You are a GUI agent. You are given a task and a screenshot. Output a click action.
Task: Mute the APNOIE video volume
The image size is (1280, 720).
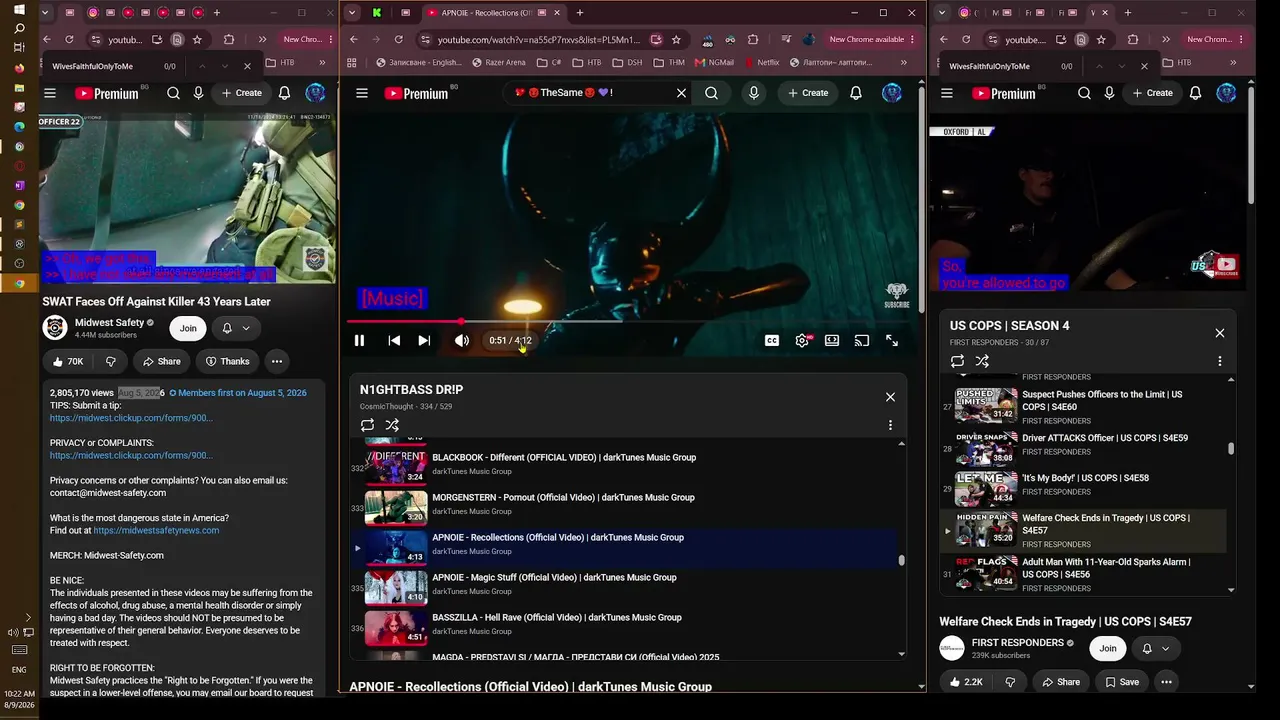pyautogui.click(x=461, y=341)
